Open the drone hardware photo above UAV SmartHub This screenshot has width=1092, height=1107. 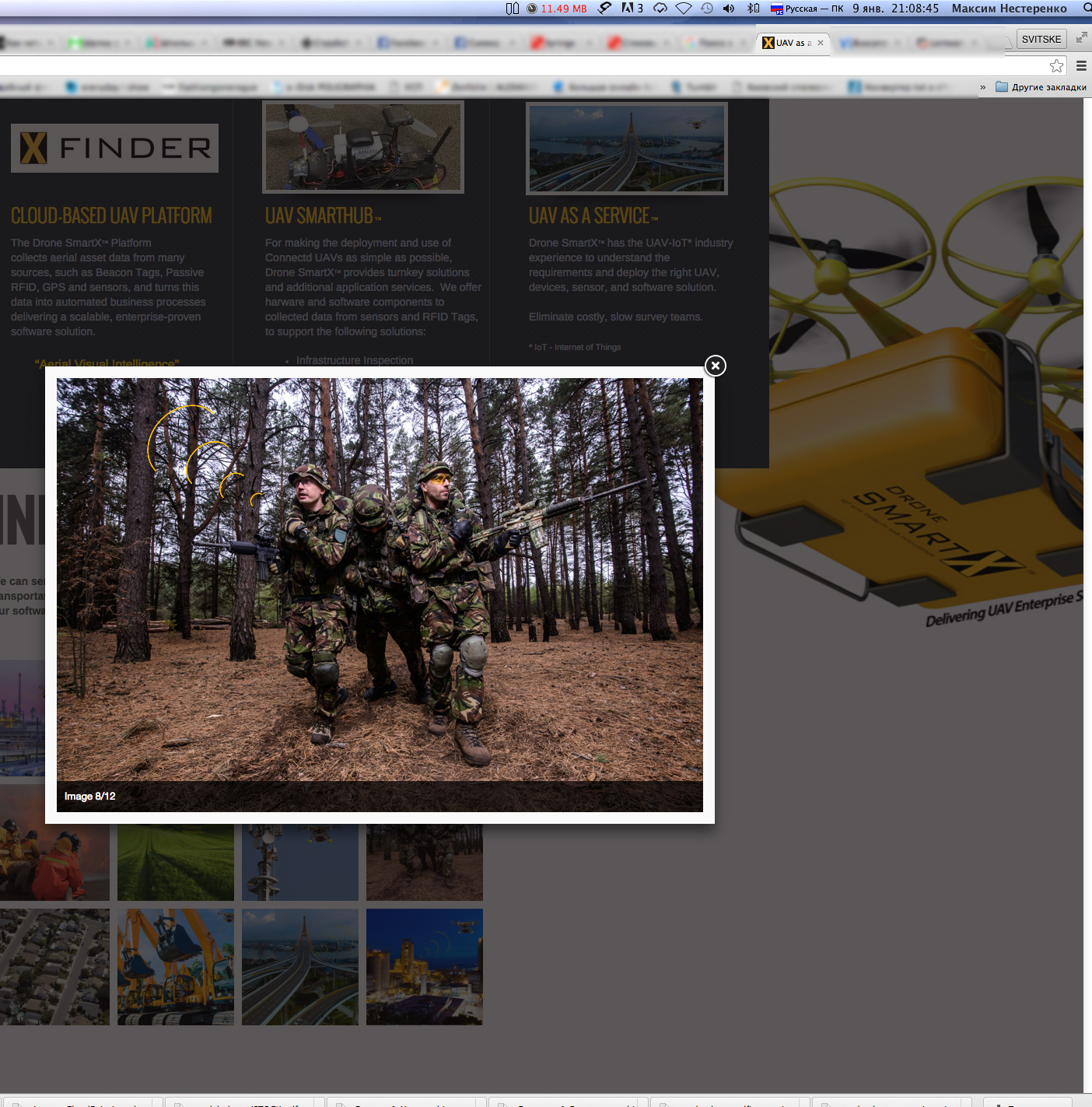coord(363,147)
